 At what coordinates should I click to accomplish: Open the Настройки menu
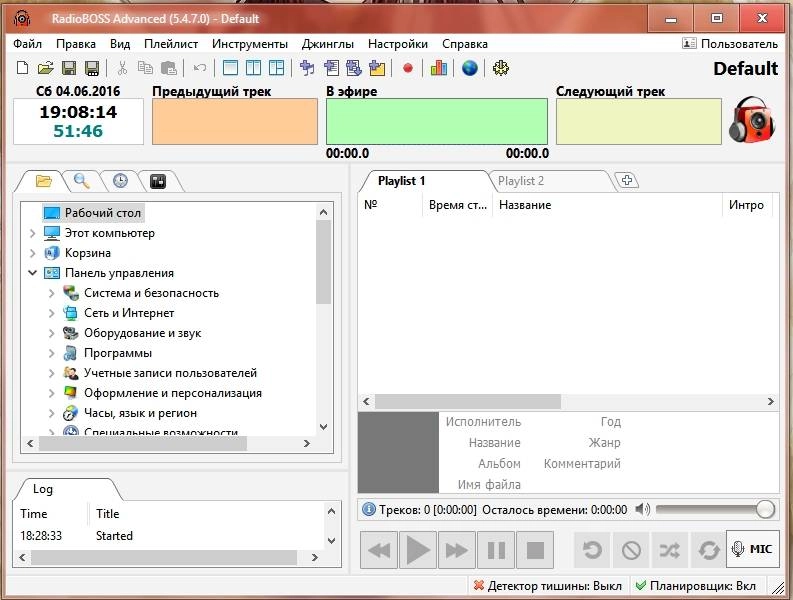click(x=398, y=44)
